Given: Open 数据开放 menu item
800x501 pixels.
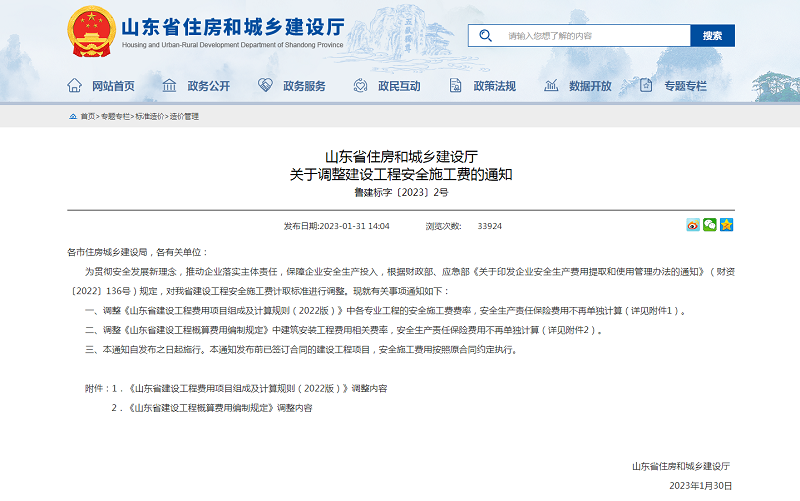Looking at the screenshot, I should [590, 86].
